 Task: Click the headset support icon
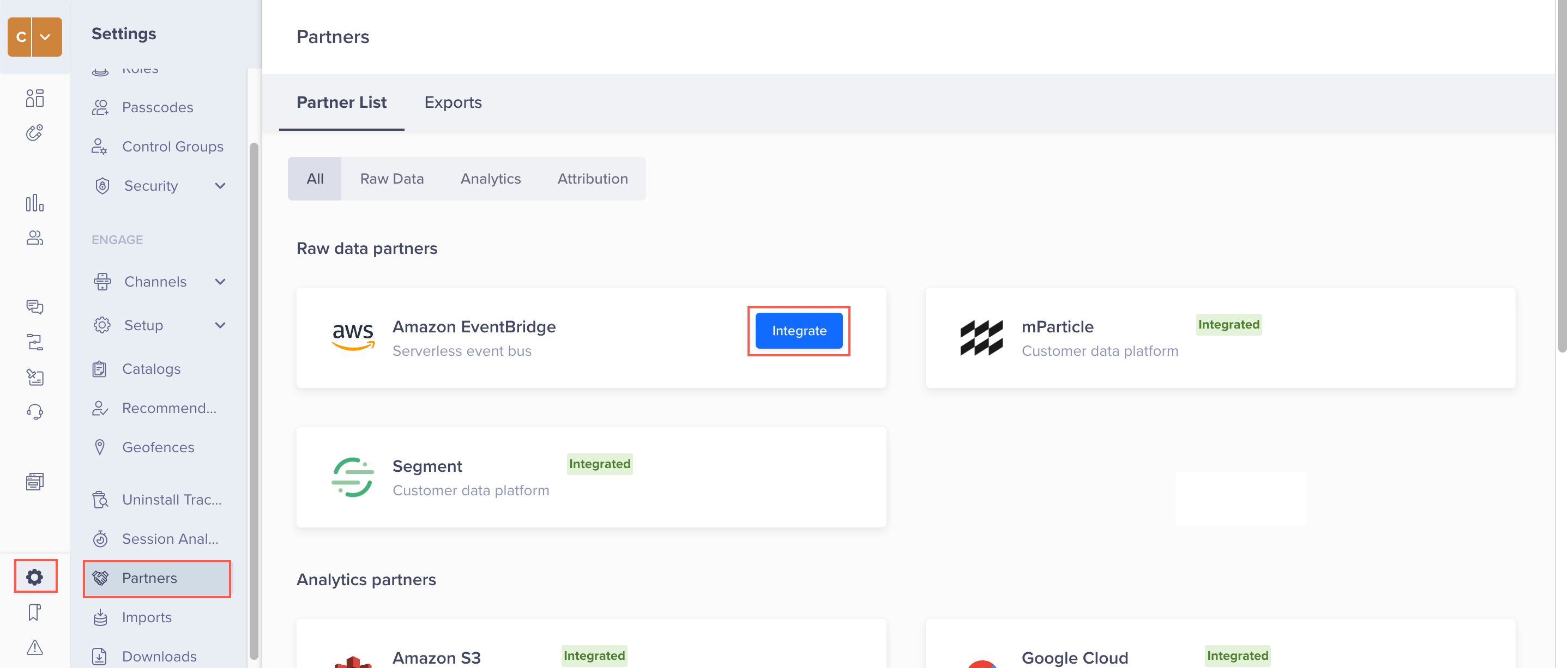coord(35,412)
